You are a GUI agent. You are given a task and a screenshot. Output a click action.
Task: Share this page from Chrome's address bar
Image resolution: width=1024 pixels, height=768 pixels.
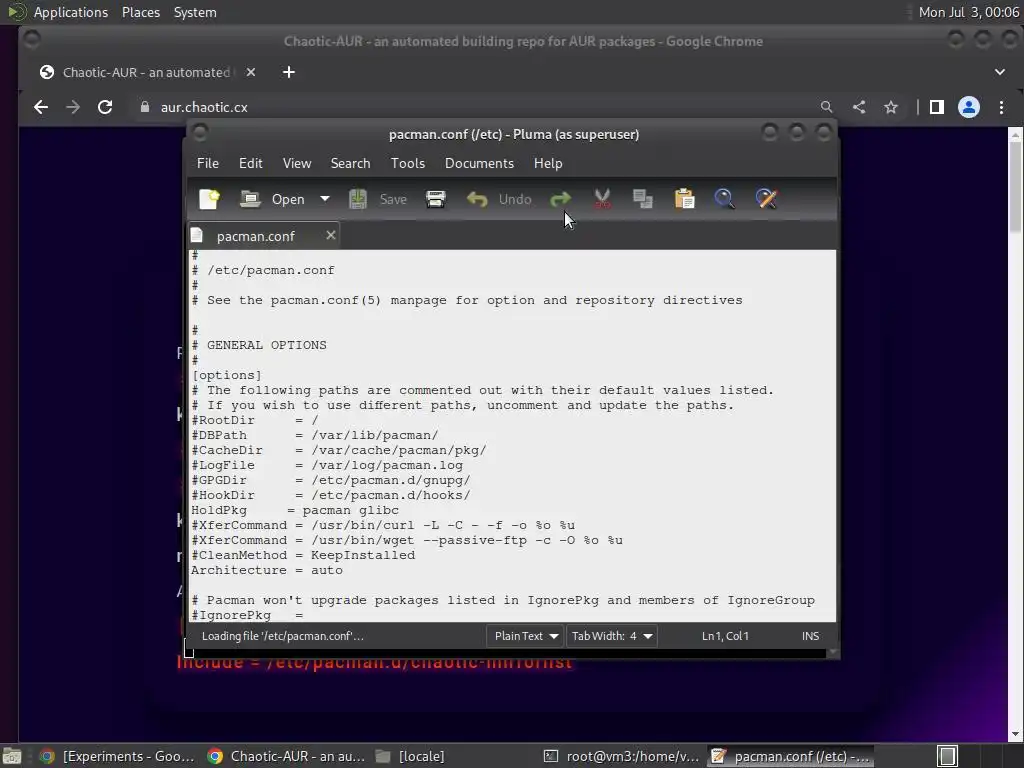point(859,107)
